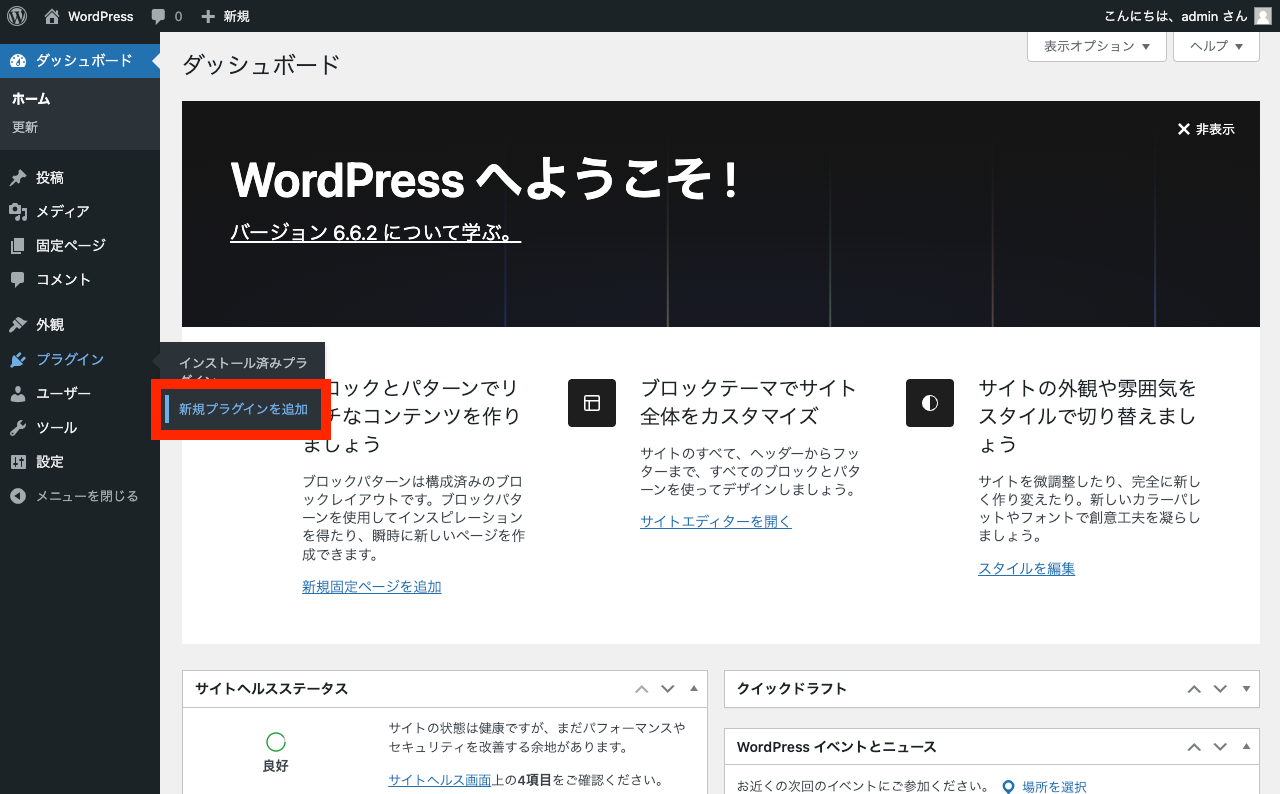The height and width of the screenshot is (794, 1280).
Task: Open バージョン 6.6.2 について学ぶ link
Action: coord(375,233)
